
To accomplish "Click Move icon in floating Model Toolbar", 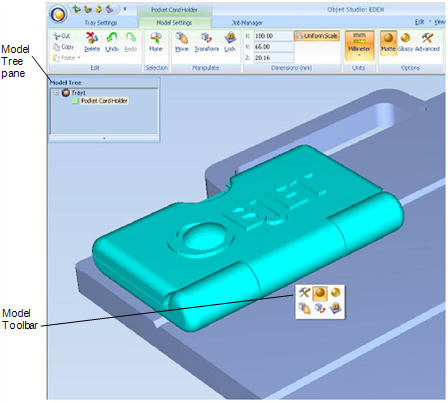I will [x=304, y=308].
